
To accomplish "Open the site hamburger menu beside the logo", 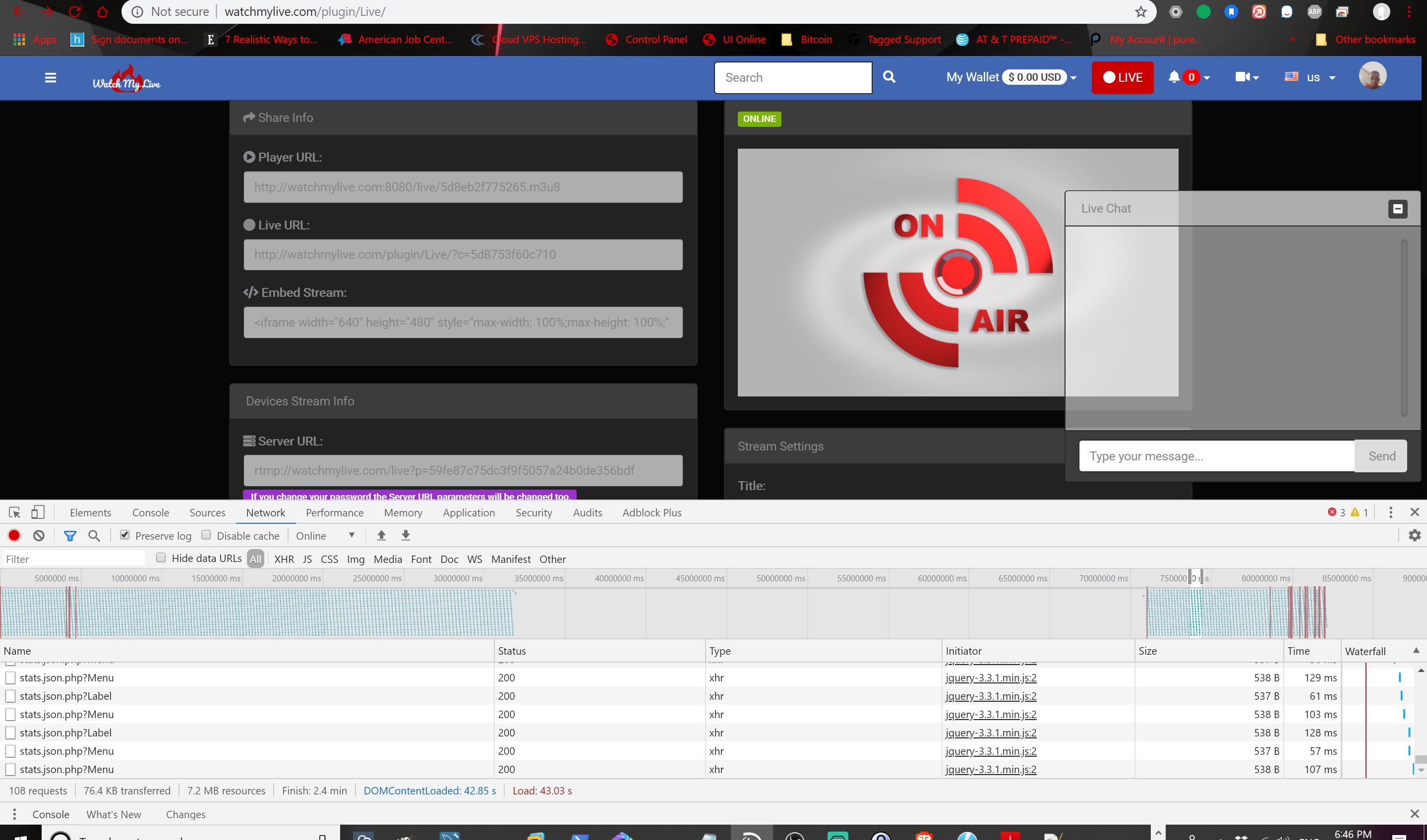I will (x=50, y=77).
